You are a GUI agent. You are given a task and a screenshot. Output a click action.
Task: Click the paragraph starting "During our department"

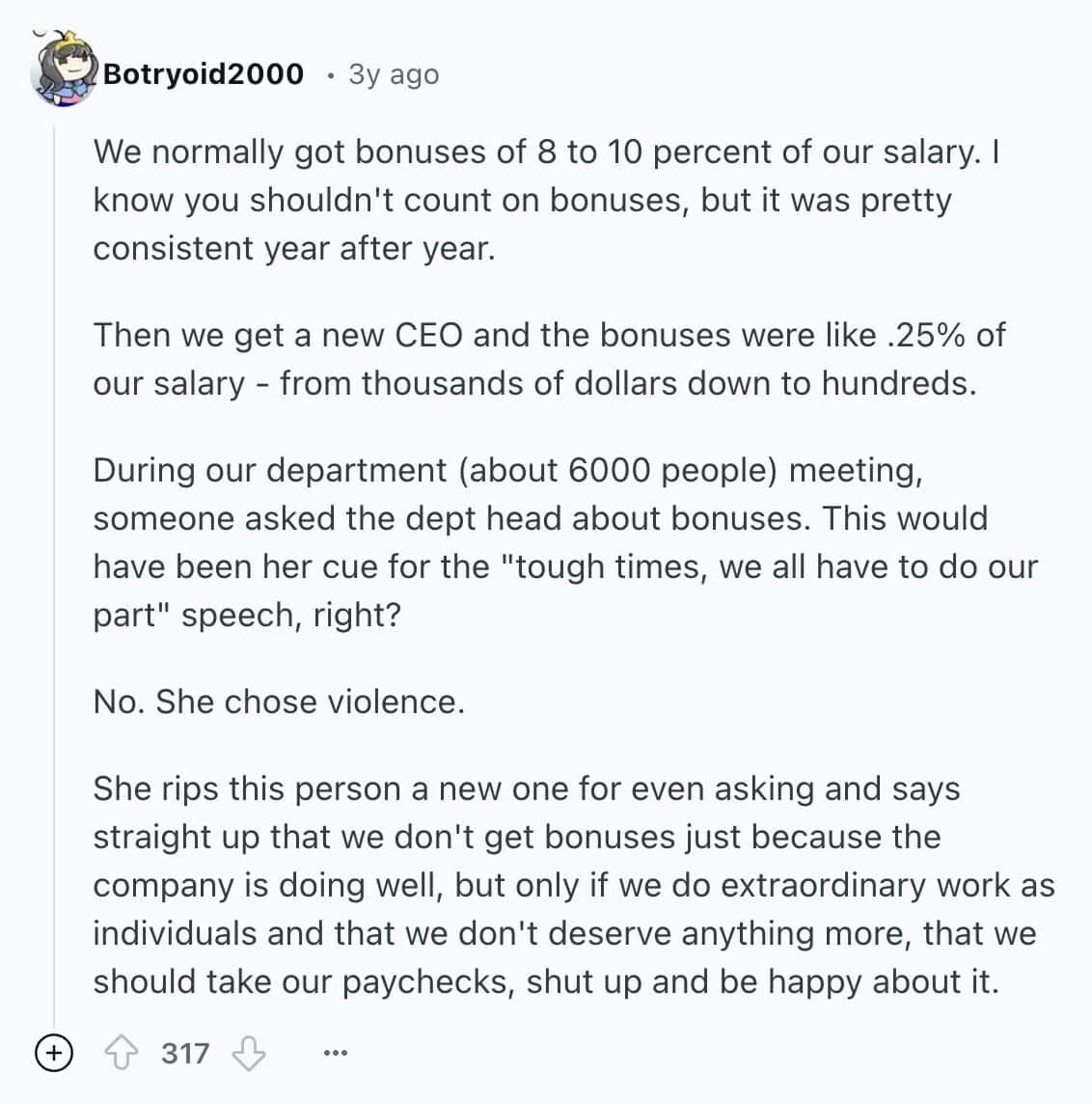click(x=564, y=542)
